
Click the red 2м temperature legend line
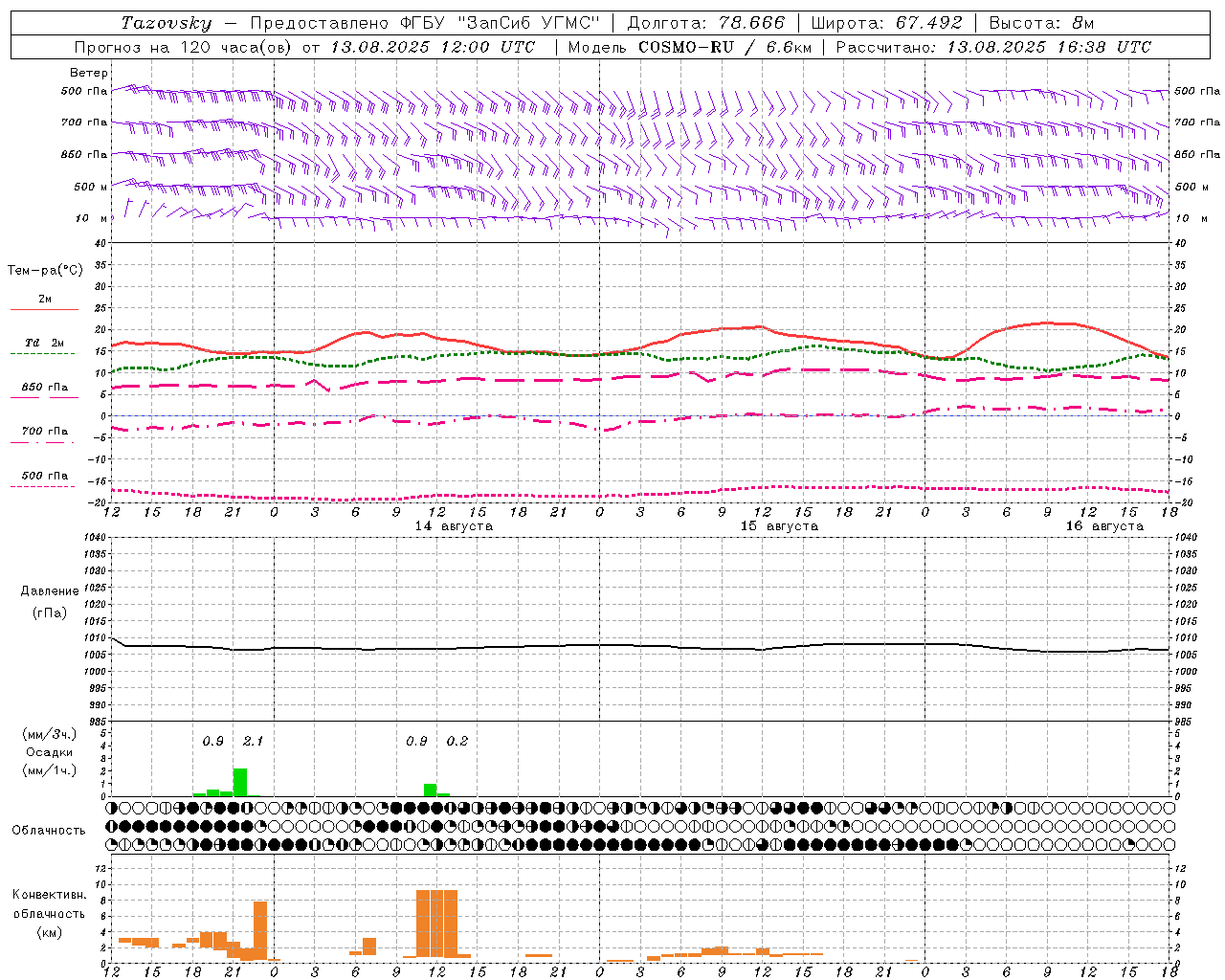click(x=44, y=310)
